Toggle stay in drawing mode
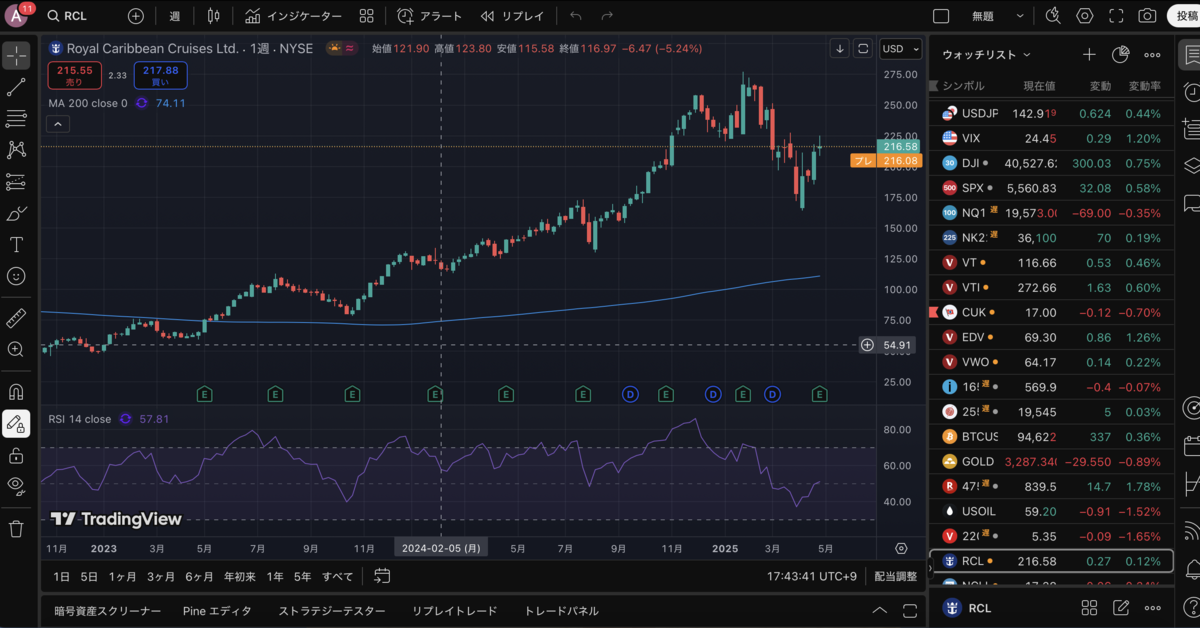 [16, 424]
